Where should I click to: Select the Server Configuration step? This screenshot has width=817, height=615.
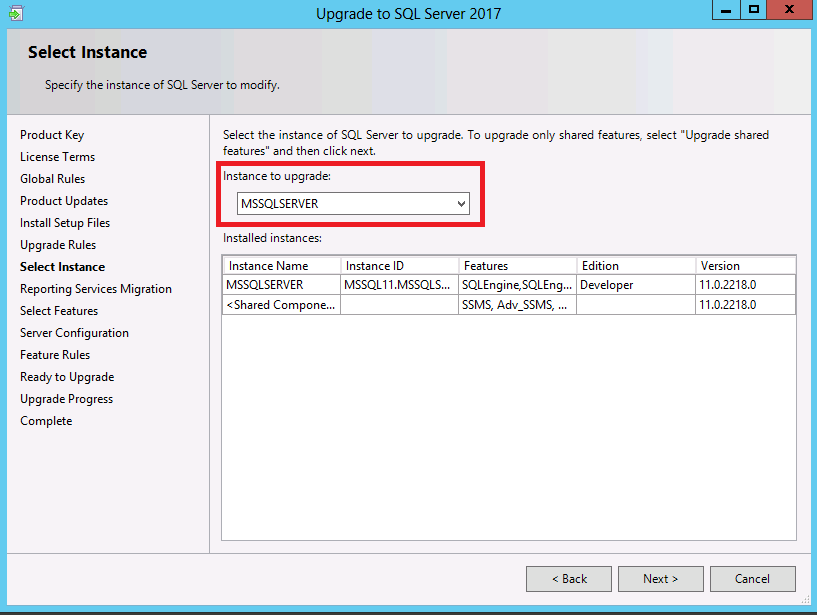75,333
